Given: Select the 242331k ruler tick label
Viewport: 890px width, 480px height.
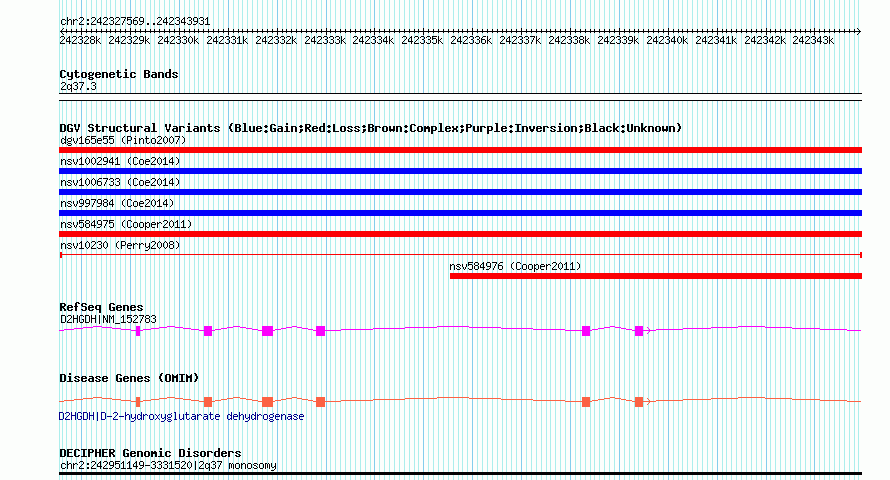Looking at the screenshot, I should coord(227,40).
